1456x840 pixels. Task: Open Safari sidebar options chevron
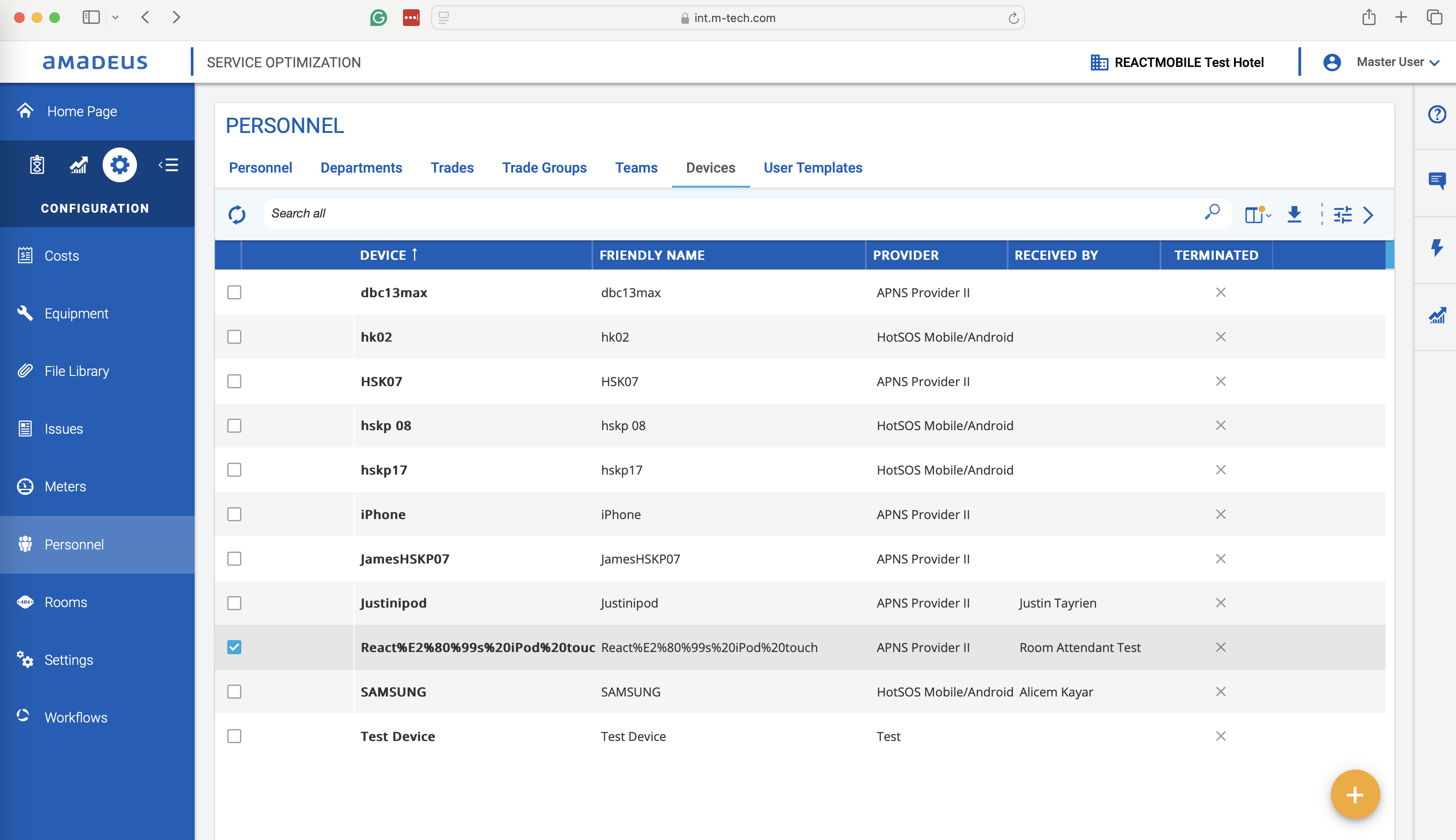[x=115, y=17]
